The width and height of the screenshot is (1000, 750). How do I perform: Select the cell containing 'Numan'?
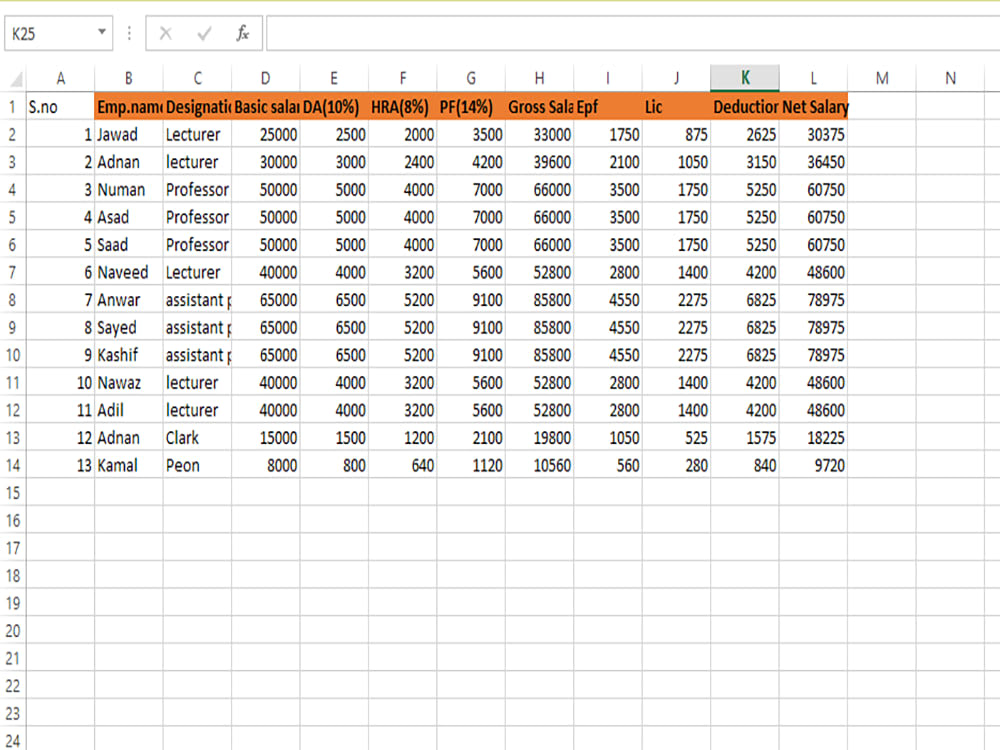point(129,189)
